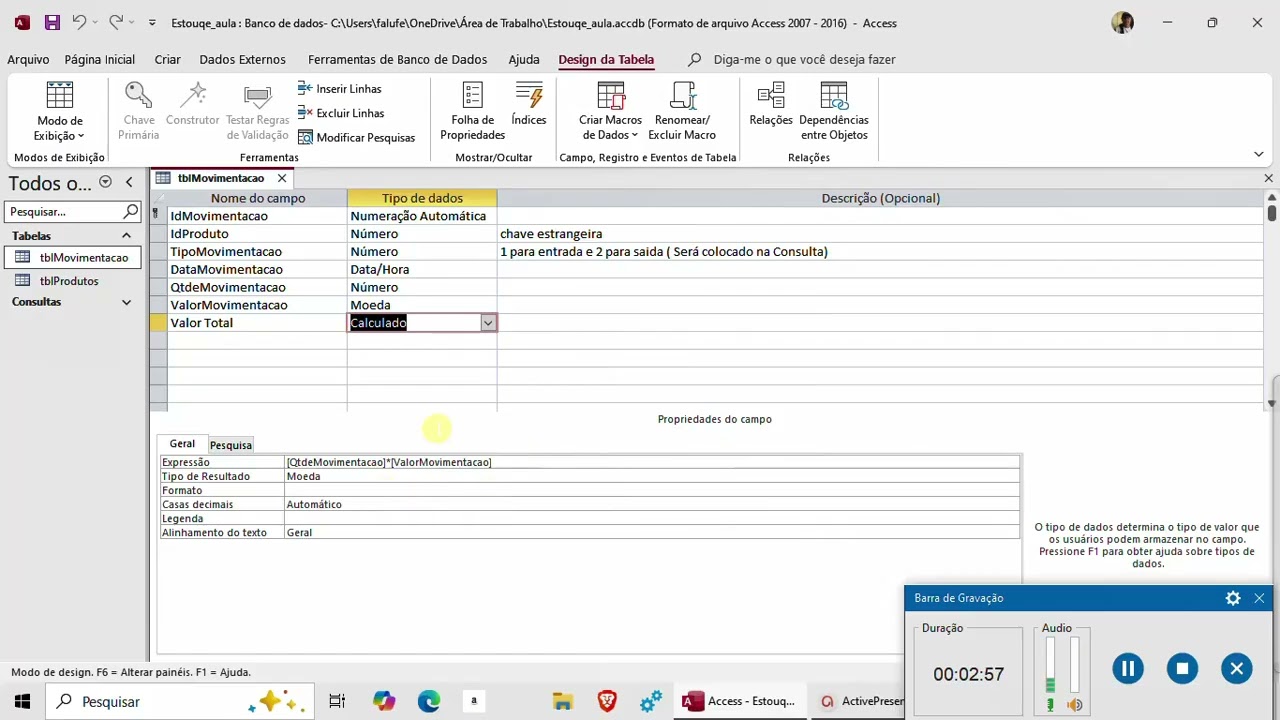Open the Arquivo menu
The height and width of the screenshot is (720, 1280).
tap(28, 59)
